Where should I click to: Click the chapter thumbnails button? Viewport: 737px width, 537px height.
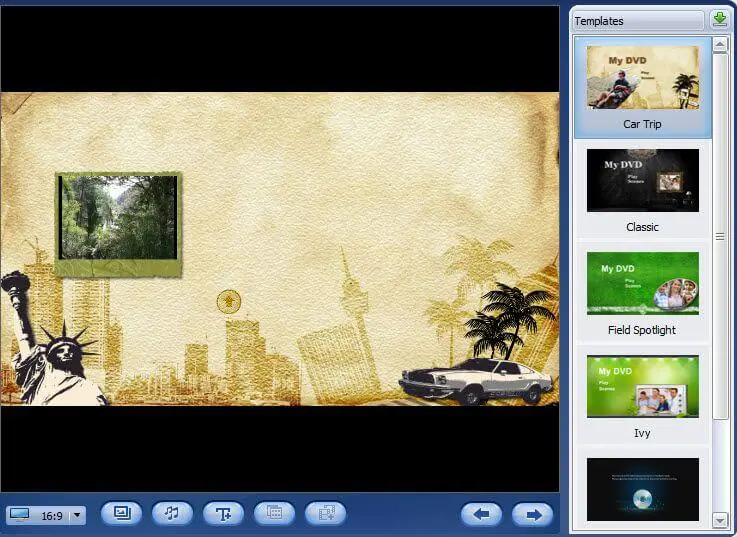[x=274, y=513]
